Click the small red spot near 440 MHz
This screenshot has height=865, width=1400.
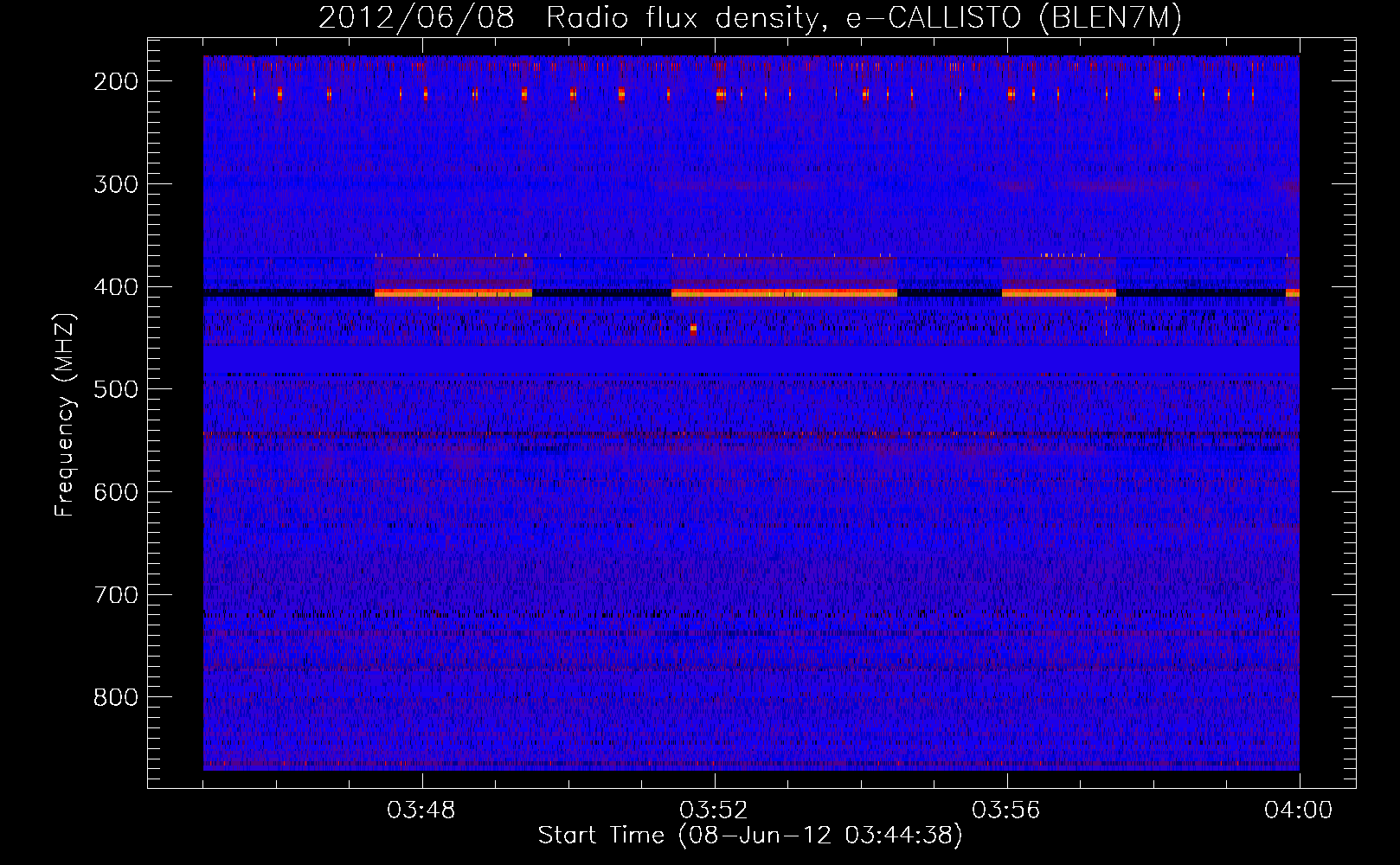(x=693, y=328)
